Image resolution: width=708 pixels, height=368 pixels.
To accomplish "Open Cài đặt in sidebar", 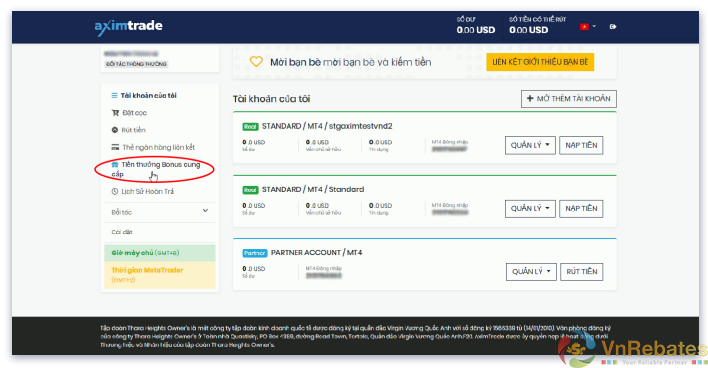I will coord(122,232).
